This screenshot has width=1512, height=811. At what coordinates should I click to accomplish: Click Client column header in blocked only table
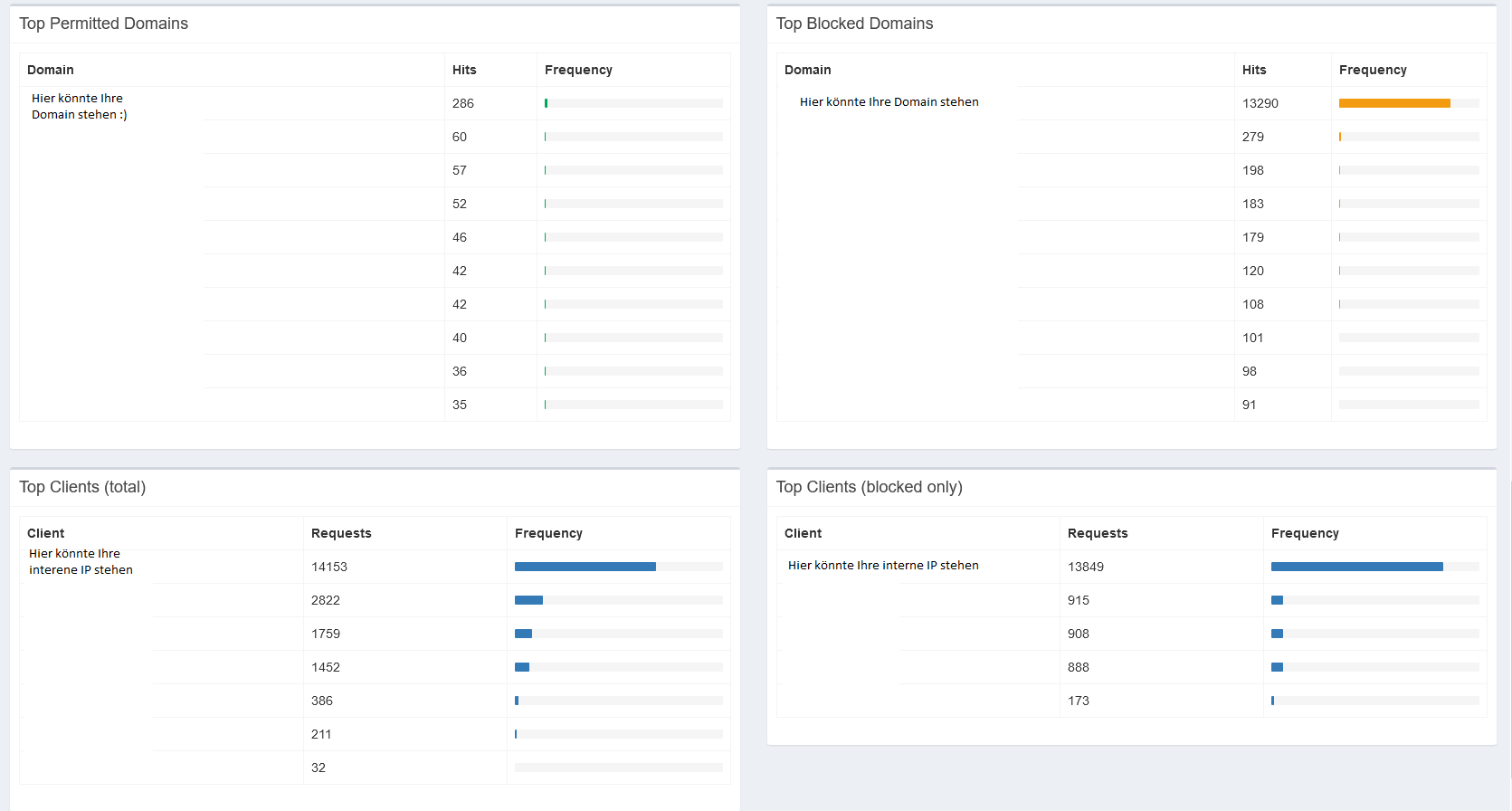click(x=803, y=533)
